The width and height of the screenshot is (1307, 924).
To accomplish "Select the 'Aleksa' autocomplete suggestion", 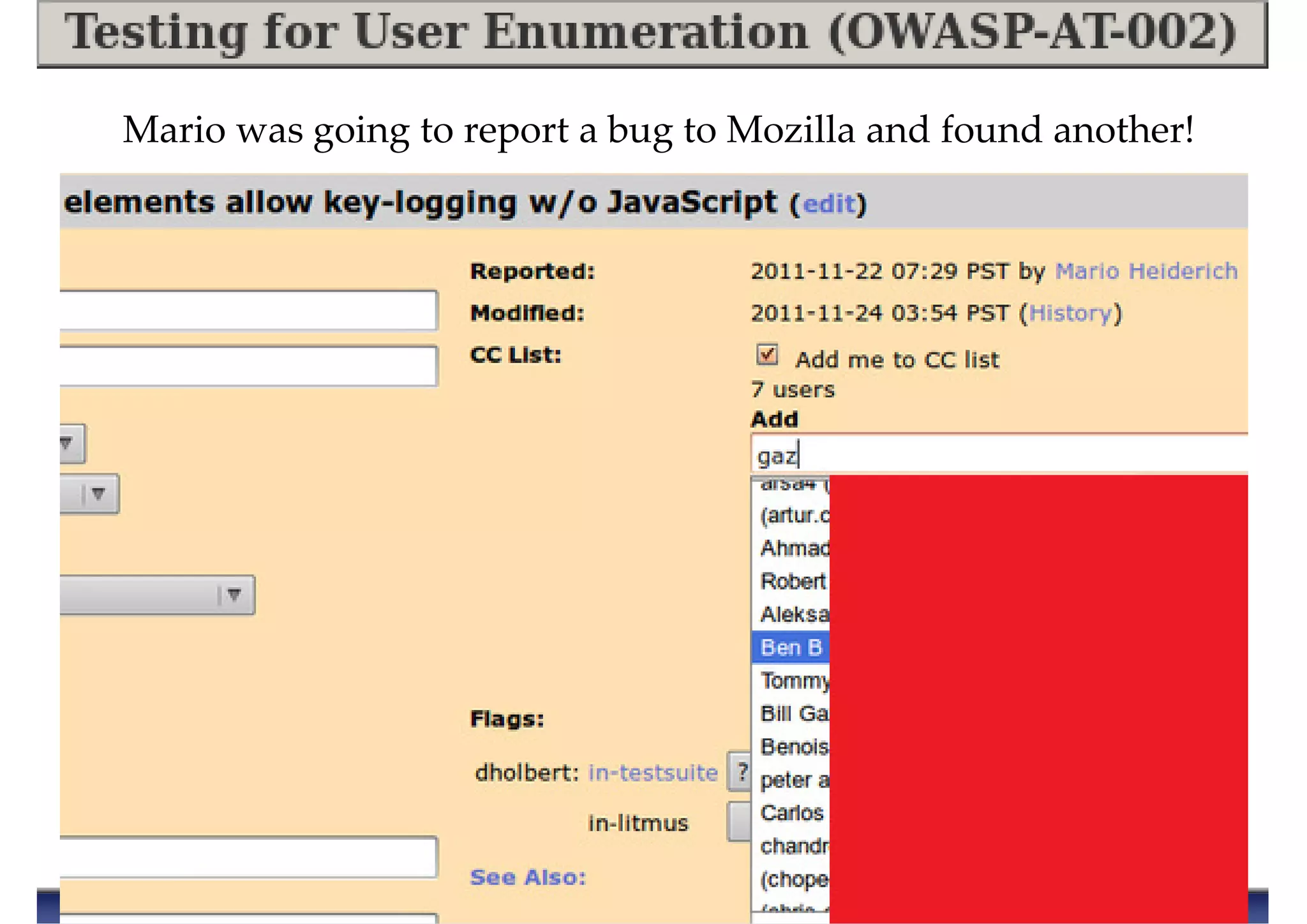I will [x=794, y=615].
